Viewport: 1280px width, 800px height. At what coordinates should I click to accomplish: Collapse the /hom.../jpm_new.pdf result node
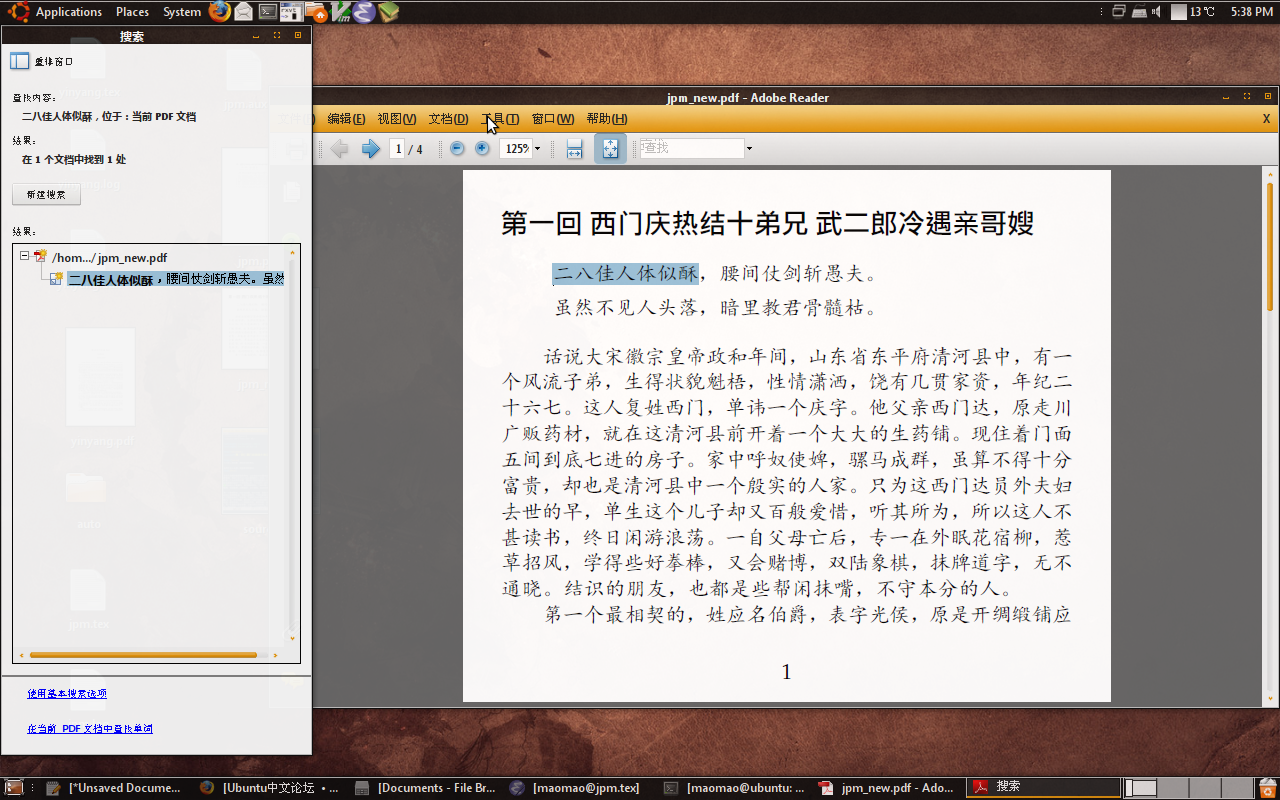25,257
